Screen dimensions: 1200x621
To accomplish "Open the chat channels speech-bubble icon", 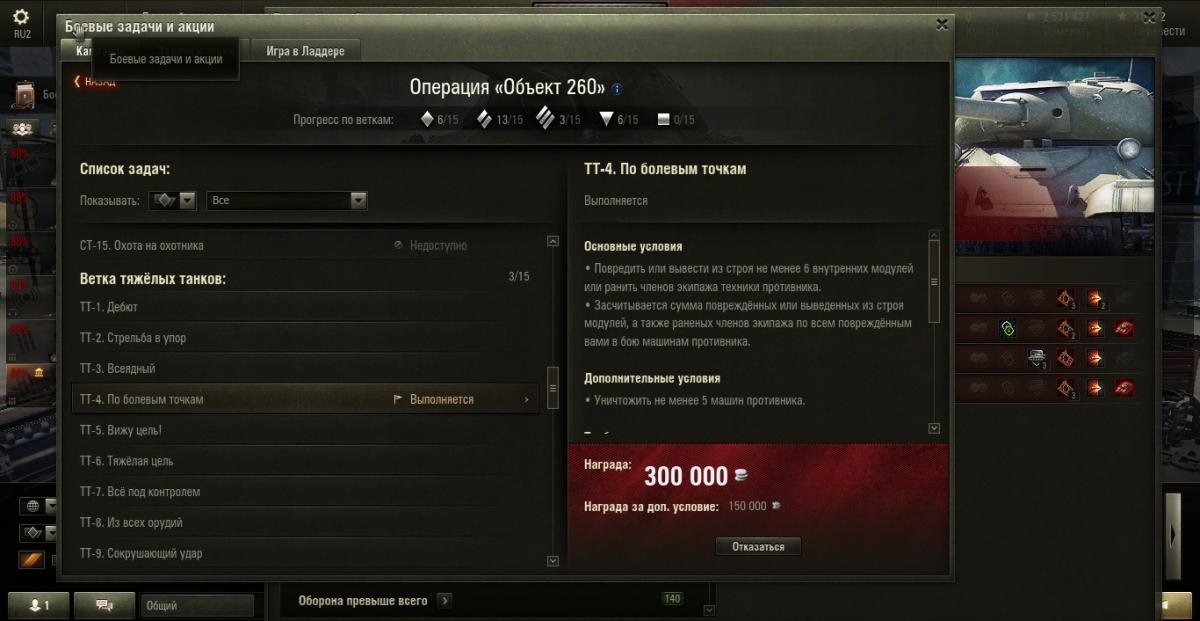I will (x=103, y=605).
